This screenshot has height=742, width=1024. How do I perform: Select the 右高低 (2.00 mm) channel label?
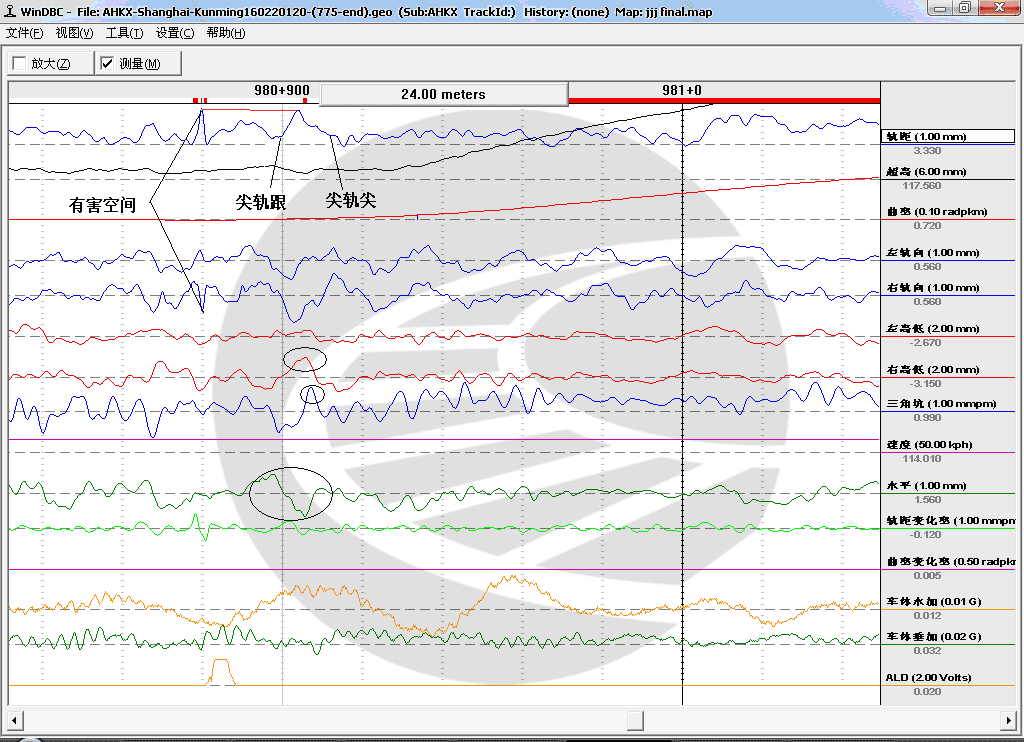933,370
